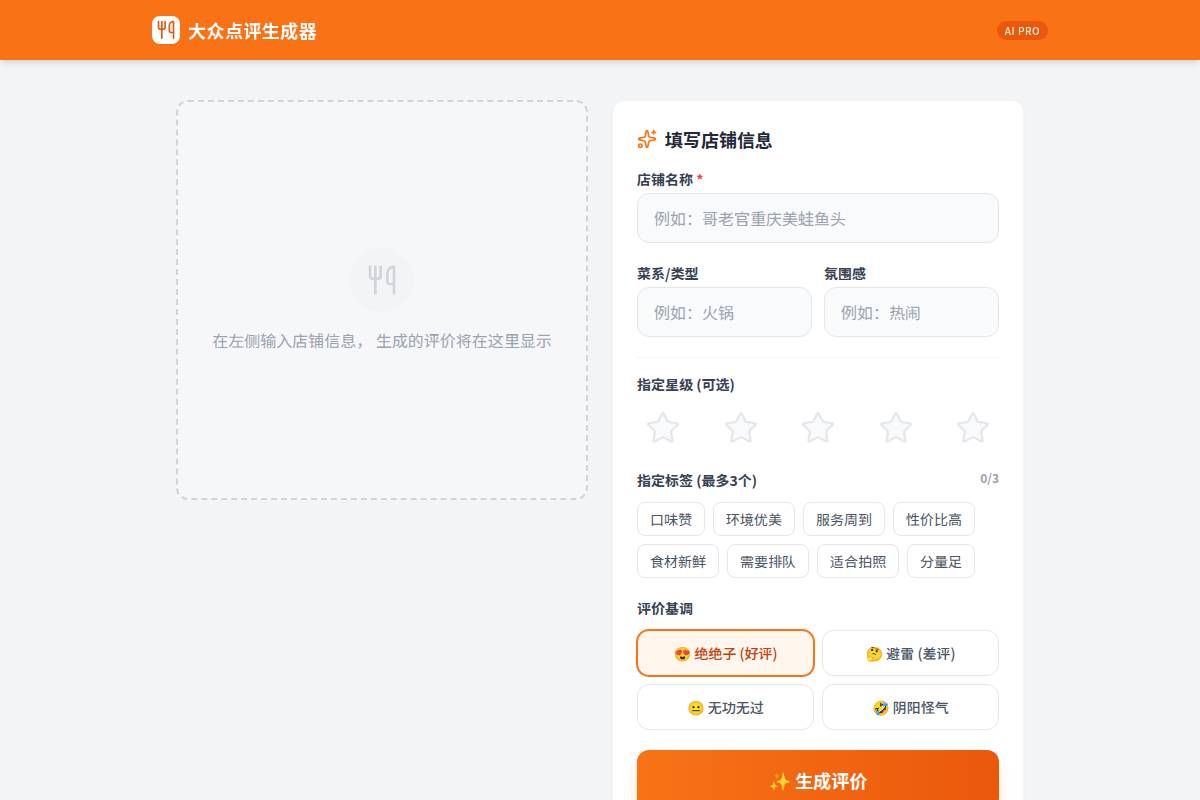Screen dimensions: 1200x800
Task: Choose the 阴阳怪气 sarcastic tone
Action: coord(910,707)
